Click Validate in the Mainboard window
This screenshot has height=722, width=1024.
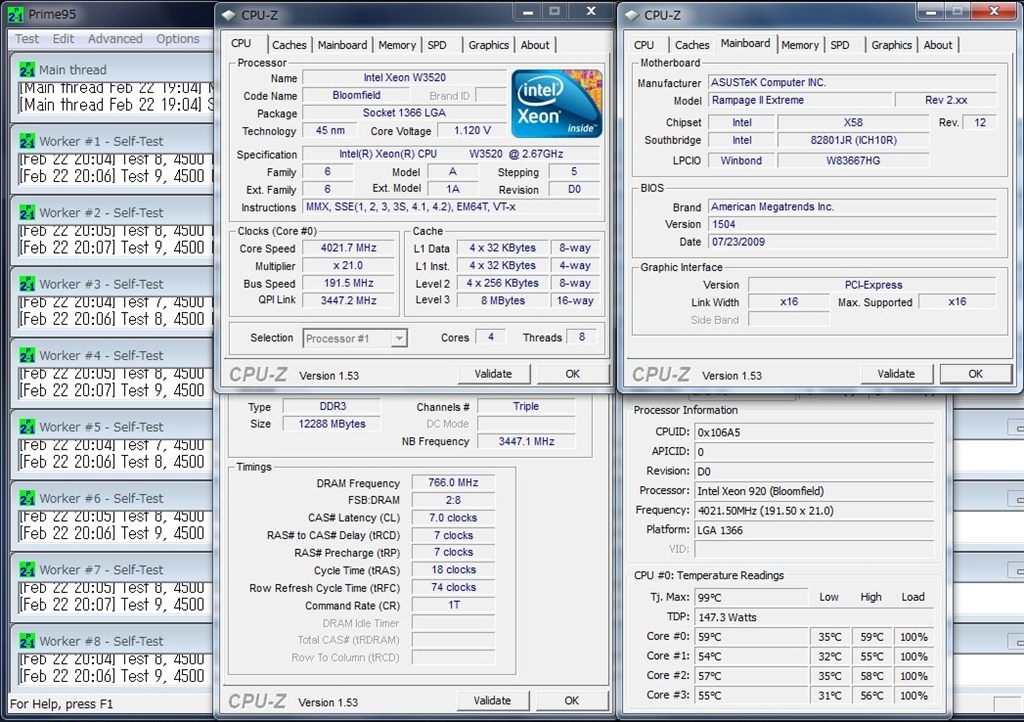[x=896, y=373]
